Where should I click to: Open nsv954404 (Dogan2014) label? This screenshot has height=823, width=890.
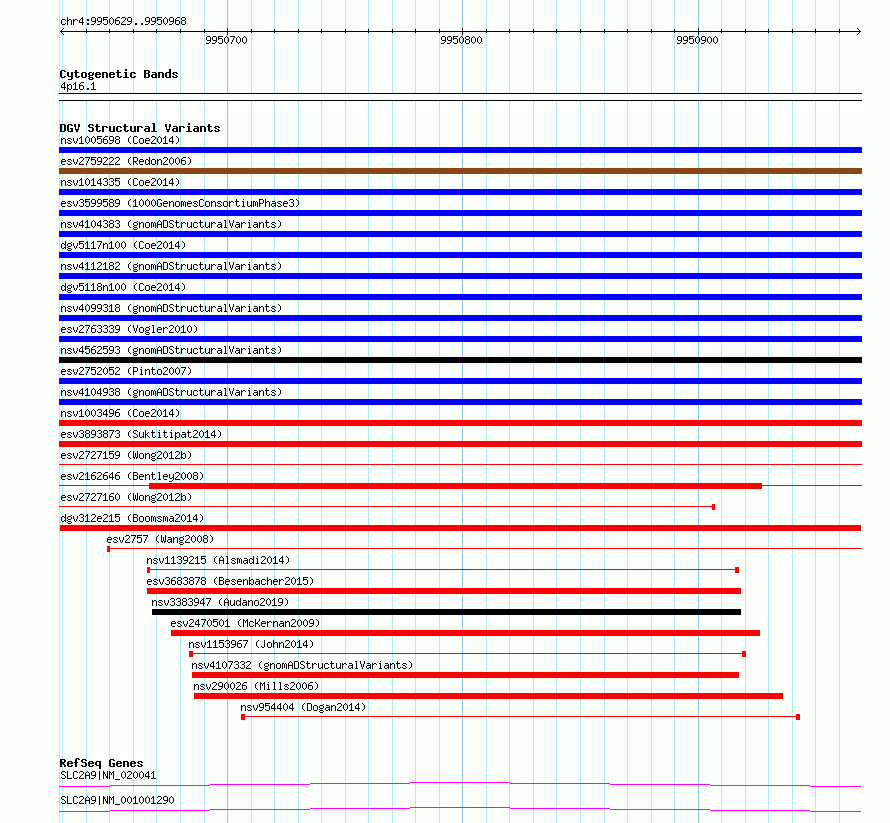[x=303, y=707]
